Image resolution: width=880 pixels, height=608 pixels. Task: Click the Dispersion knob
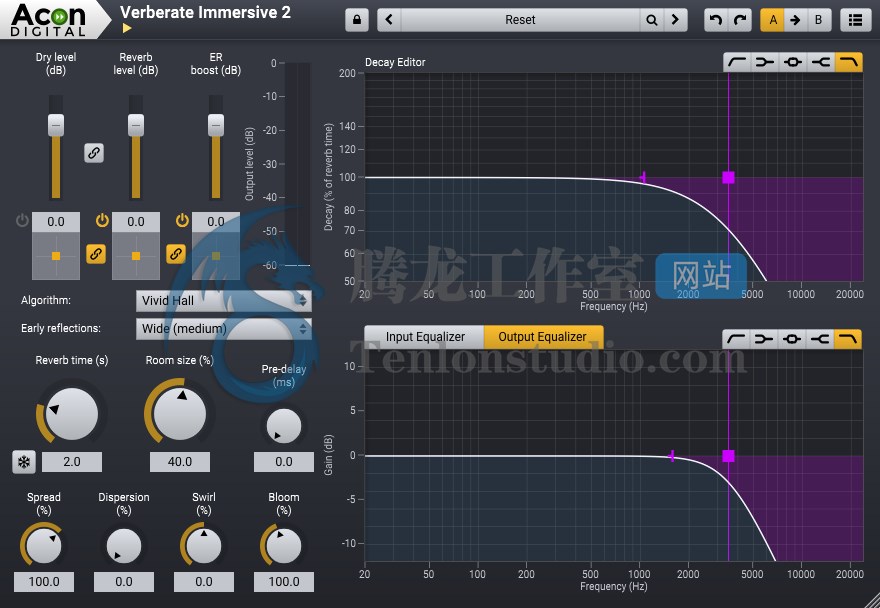124,545
